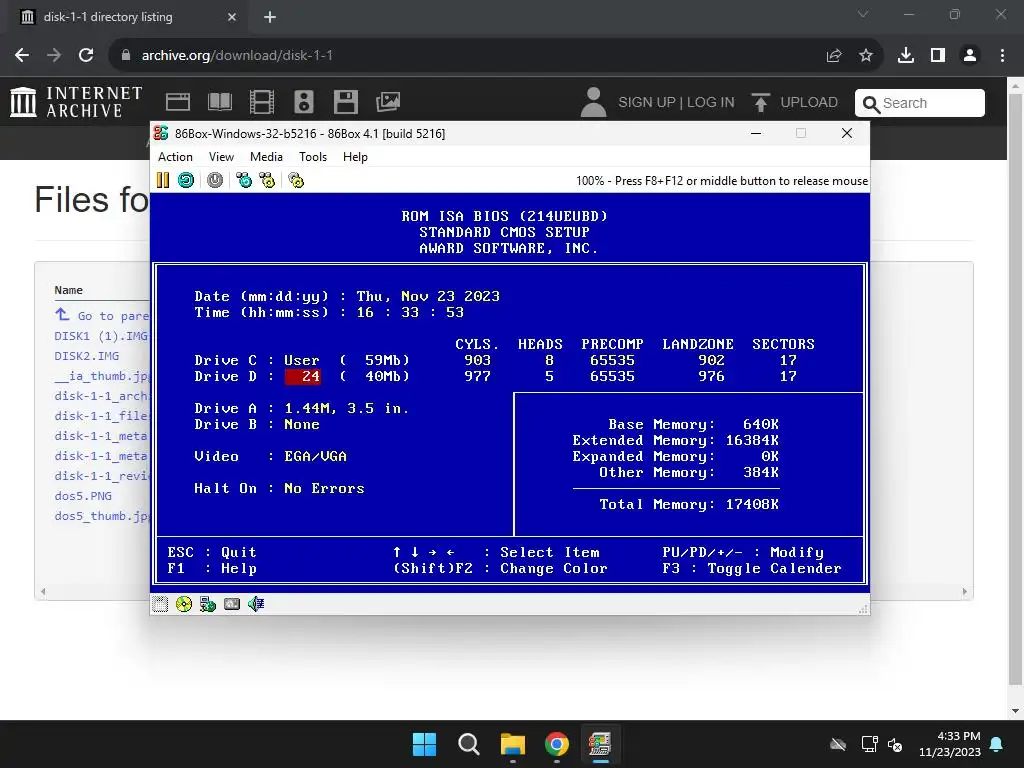This screenshot has height=768, width=1024.
Task: Open 86Box settings toolbar icon
Action: pos(296,180)
